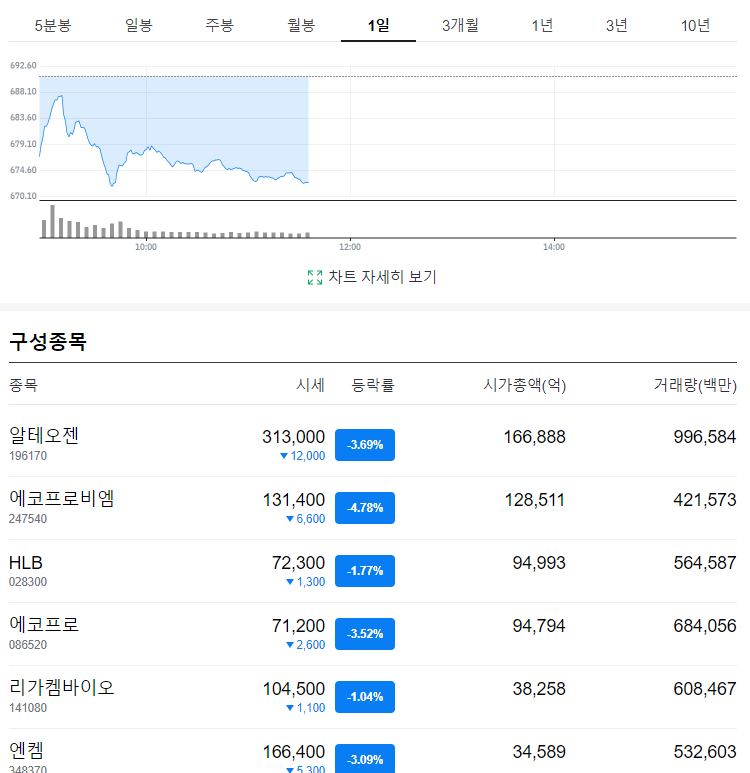The width and height of the screenshot is (750, 773).
Task: Click the 166,888 market cap value
Action: pos(535,437)
